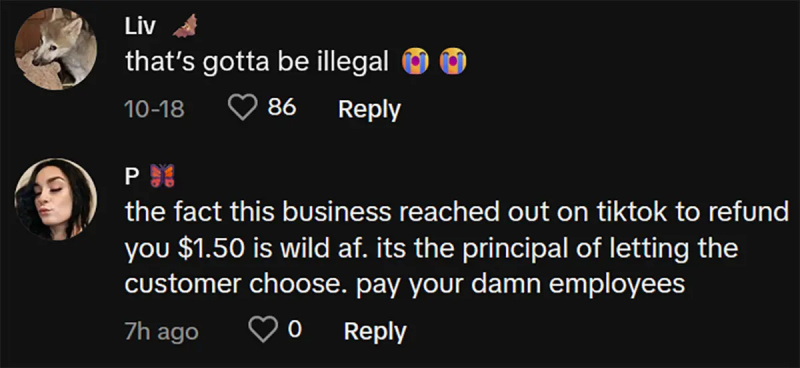
Task: Reply to P's comment
Action: [x=375, y=332]
